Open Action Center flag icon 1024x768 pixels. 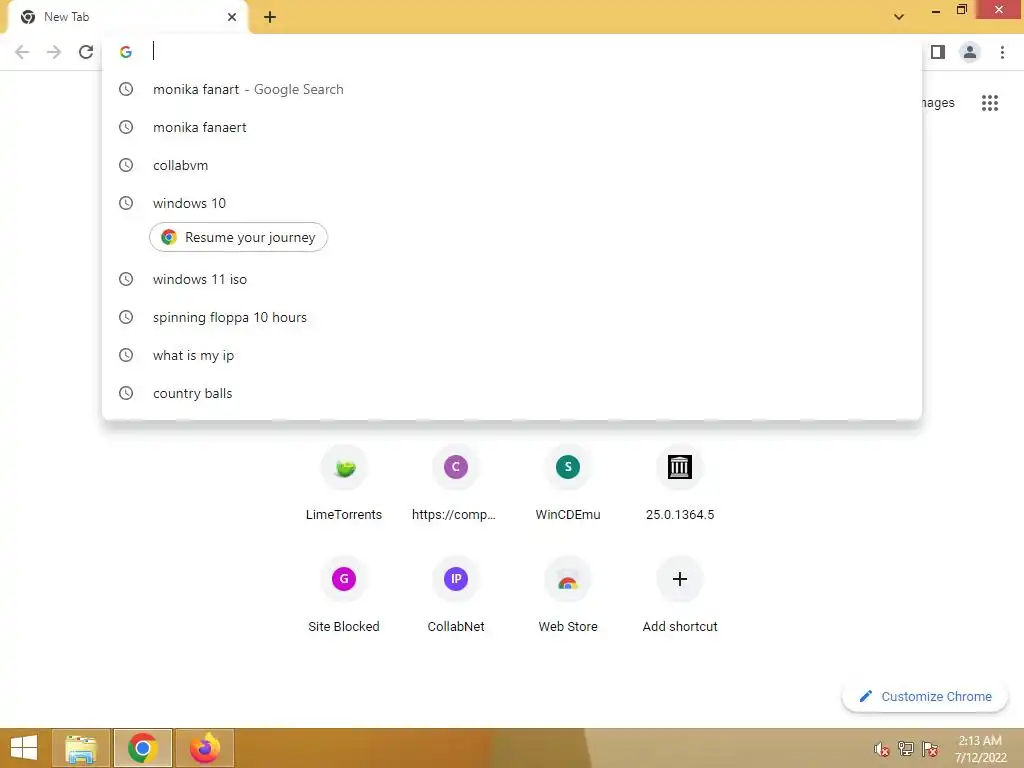click(930, 749)
